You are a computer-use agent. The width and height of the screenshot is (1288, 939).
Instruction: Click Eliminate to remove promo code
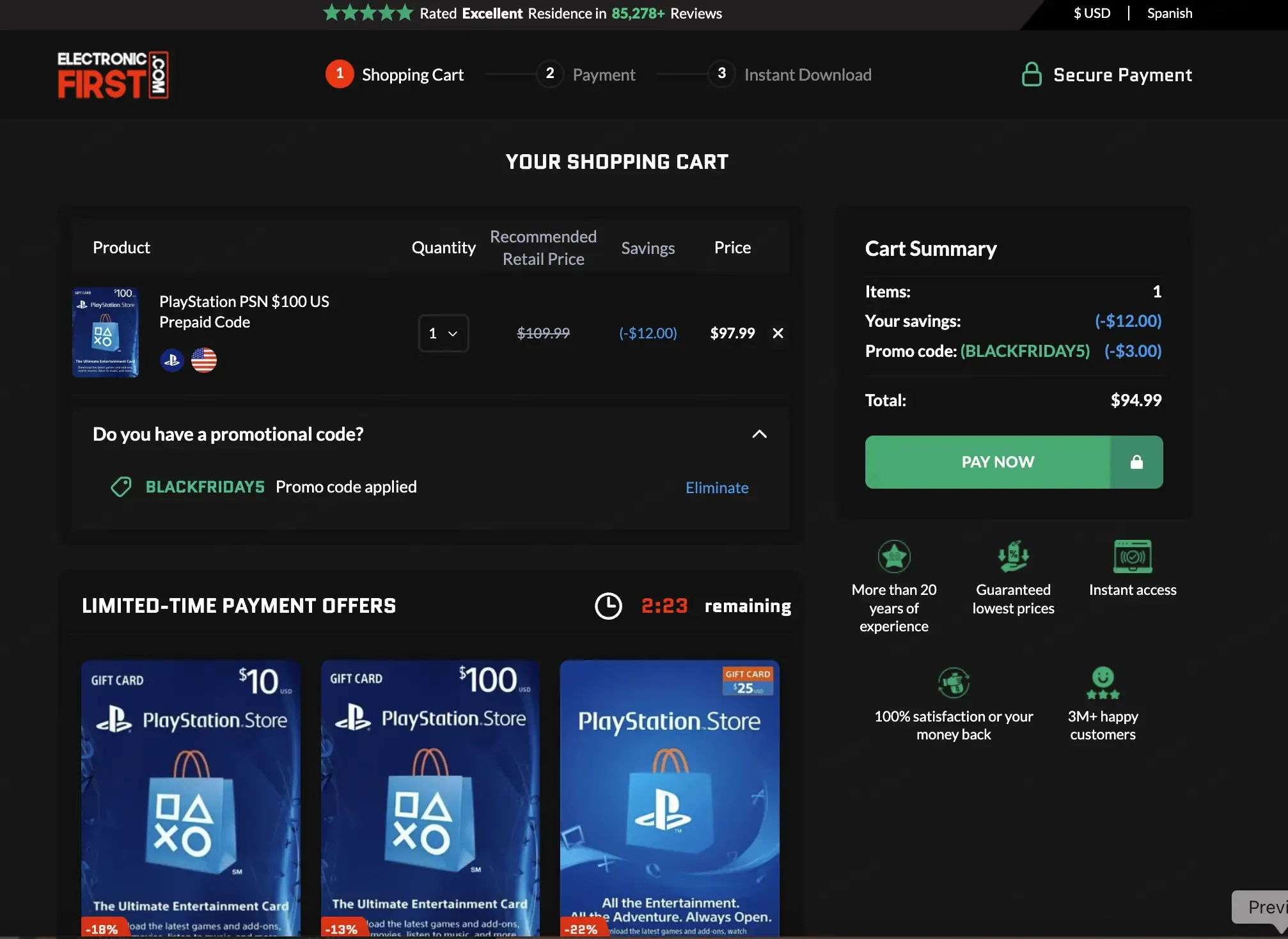pos(716,488)
